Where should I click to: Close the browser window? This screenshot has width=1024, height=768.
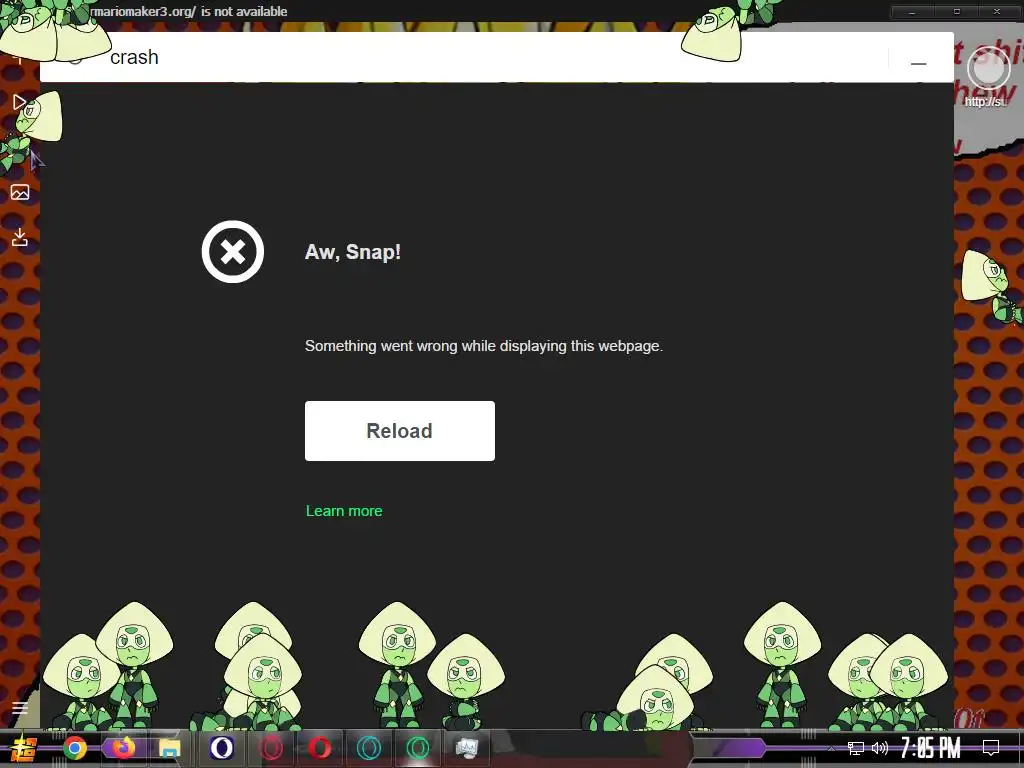tap(997, 12)
